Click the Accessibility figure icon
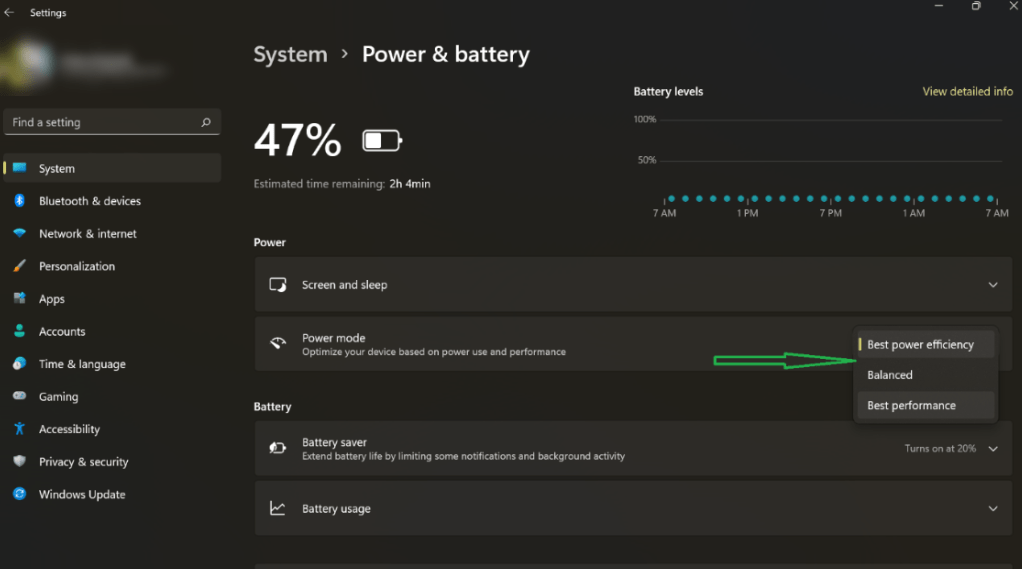1022x569 pixels. (x=19, y=429)
